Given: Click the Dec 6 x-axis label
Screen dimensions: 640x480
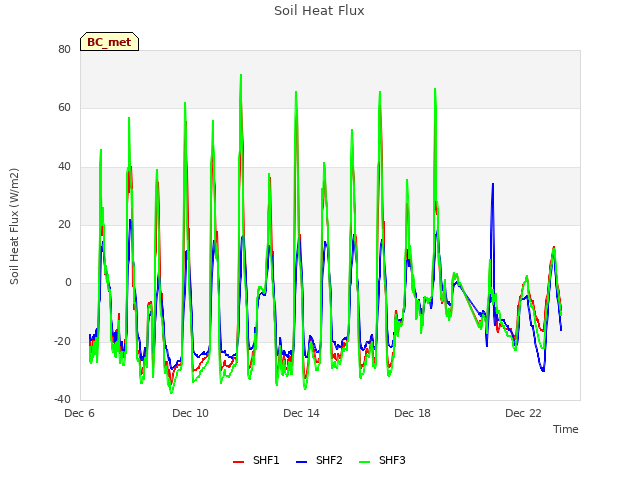Looking at the screenshot, I should (80, 413).
